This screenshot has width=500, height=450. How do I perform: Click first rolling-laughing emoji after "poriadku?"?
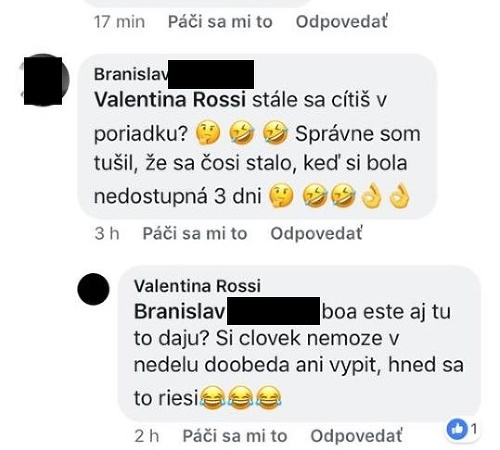pyautogui.click(x=242, y=134)
